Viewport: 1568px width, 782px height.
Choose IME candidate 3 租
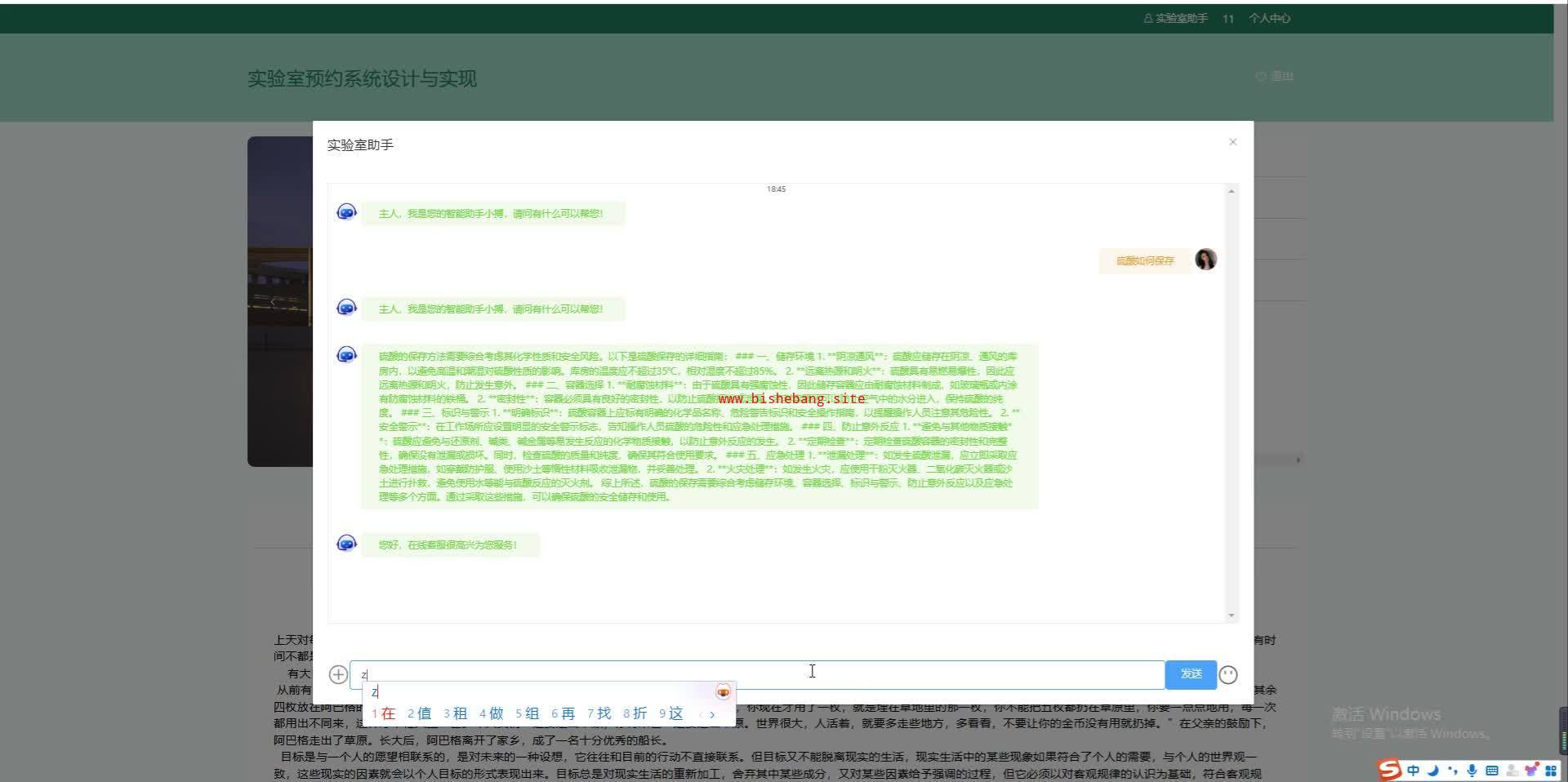455,713
